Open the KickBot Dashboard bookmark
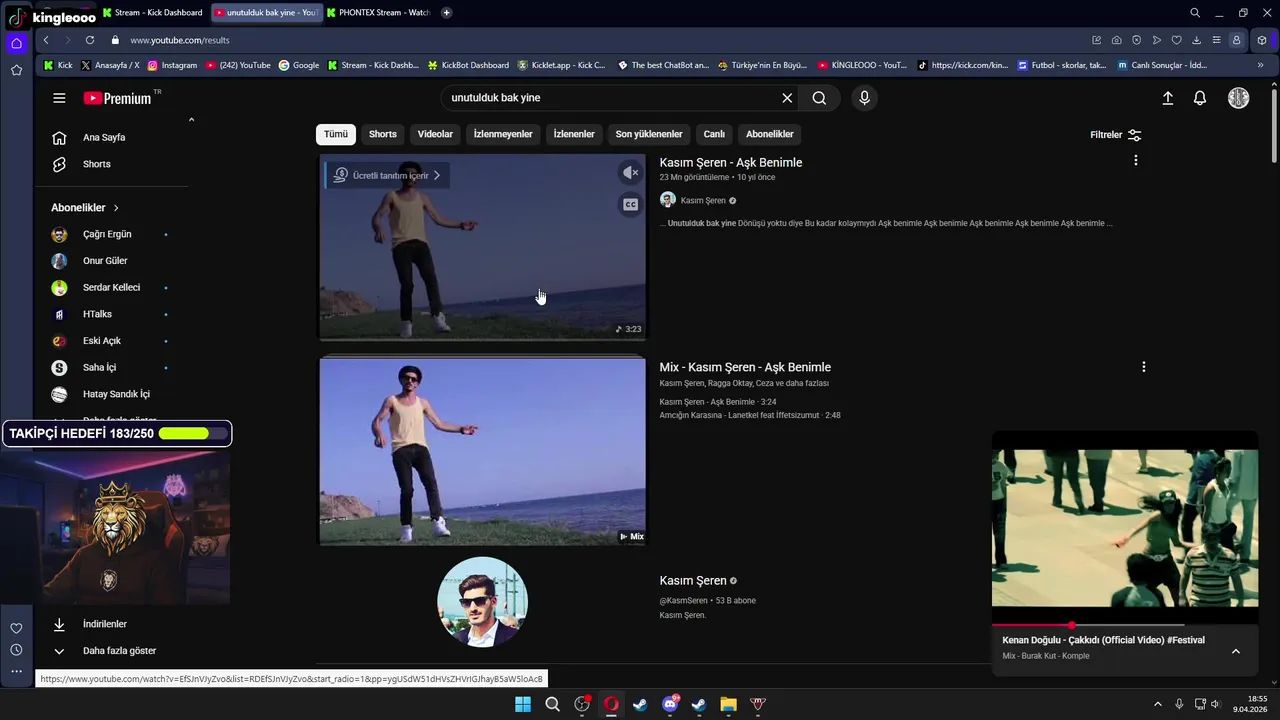This screenshot has width=1280, height=720. point(467,65)
